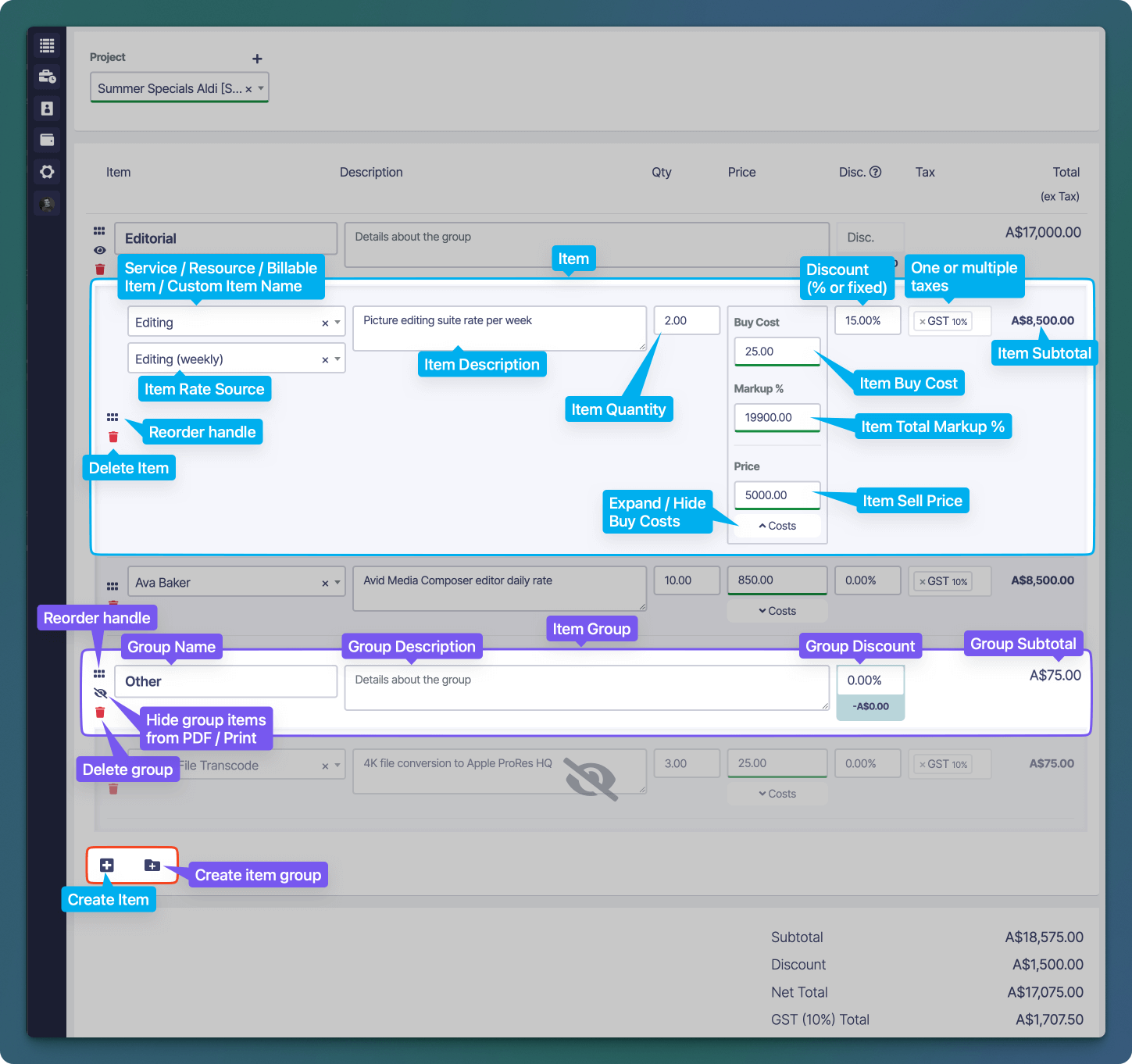Edit the Markup % 19900.00 field
The height and width of the screenshot is (1064, 1132).
[777, 417]
